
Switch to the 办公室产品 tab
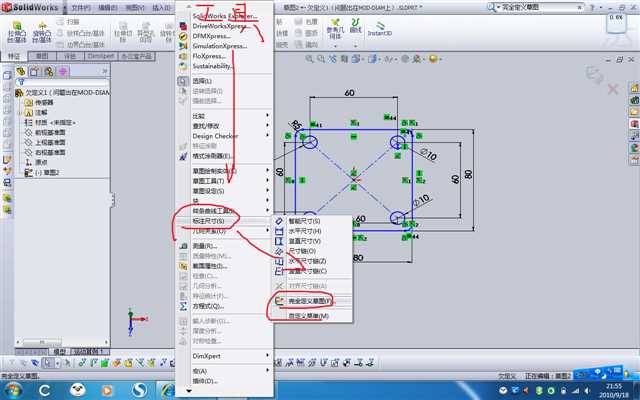tap(136, 56)
